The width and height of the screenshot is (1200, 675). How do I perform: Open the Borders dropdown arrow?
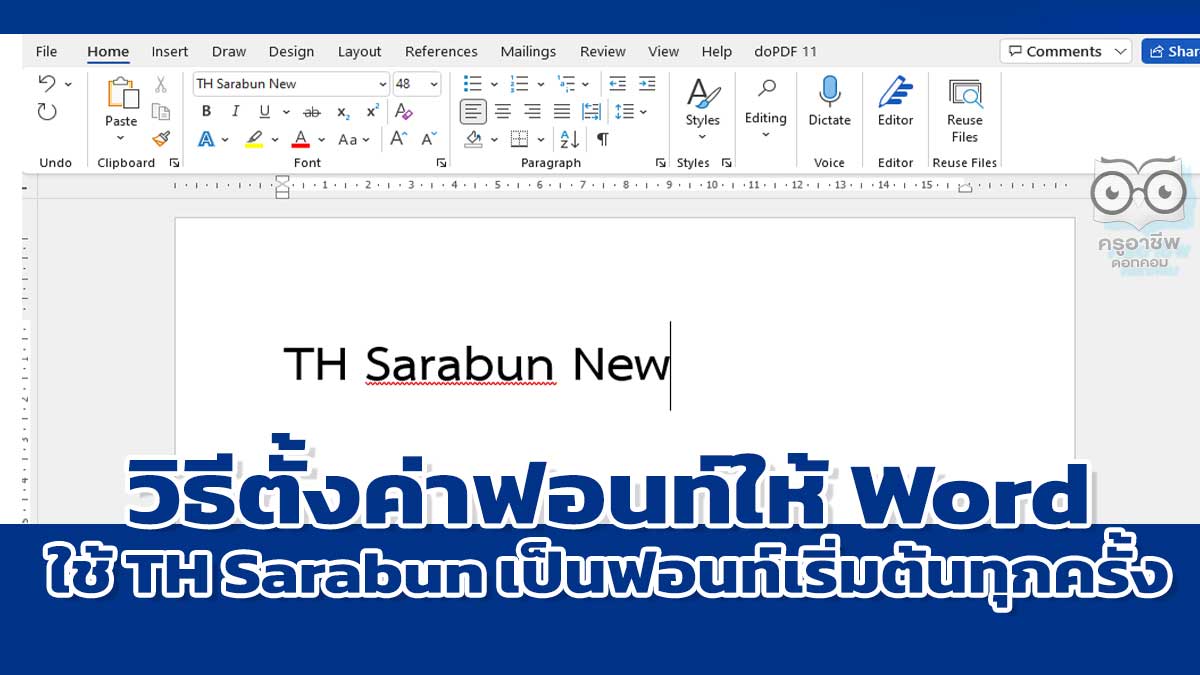[541, 139]
